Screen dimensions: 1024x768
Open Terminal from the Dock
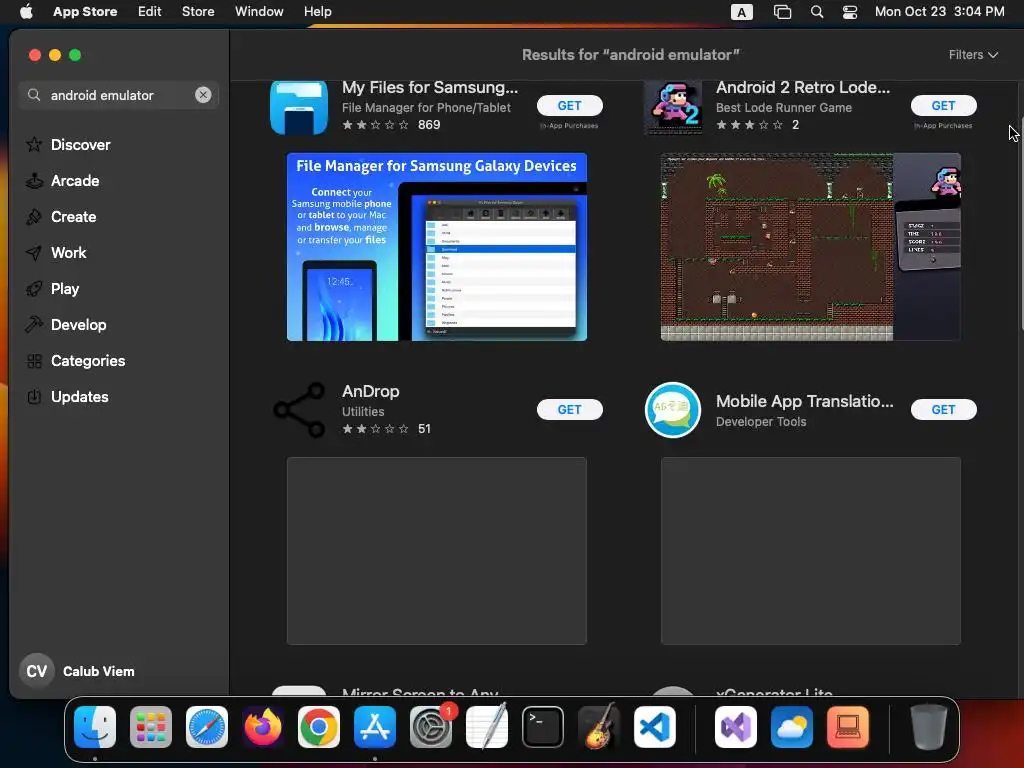[543, 726]
